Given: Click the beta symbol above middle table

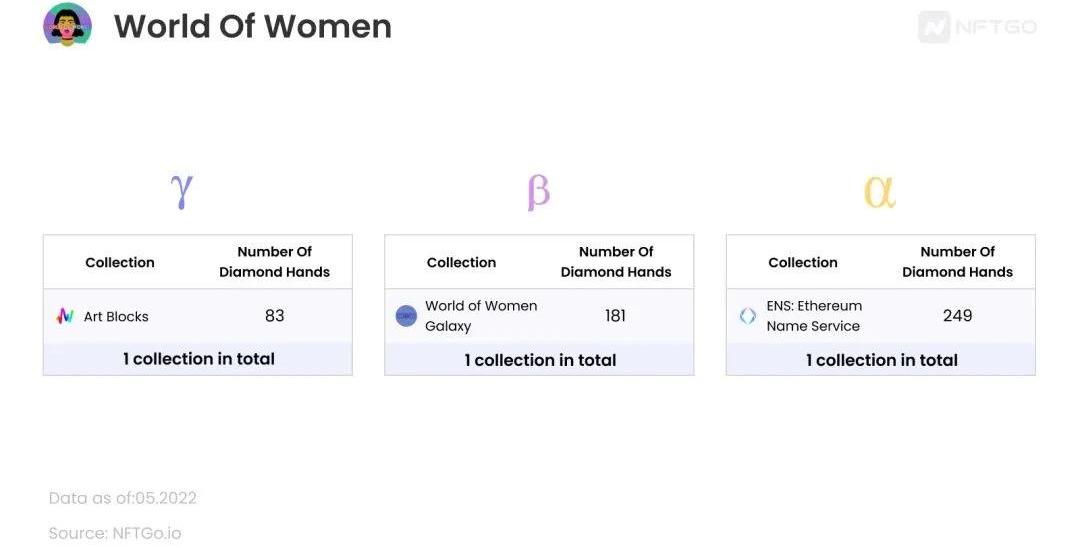Looking at the screenshot, I should 538,191.
